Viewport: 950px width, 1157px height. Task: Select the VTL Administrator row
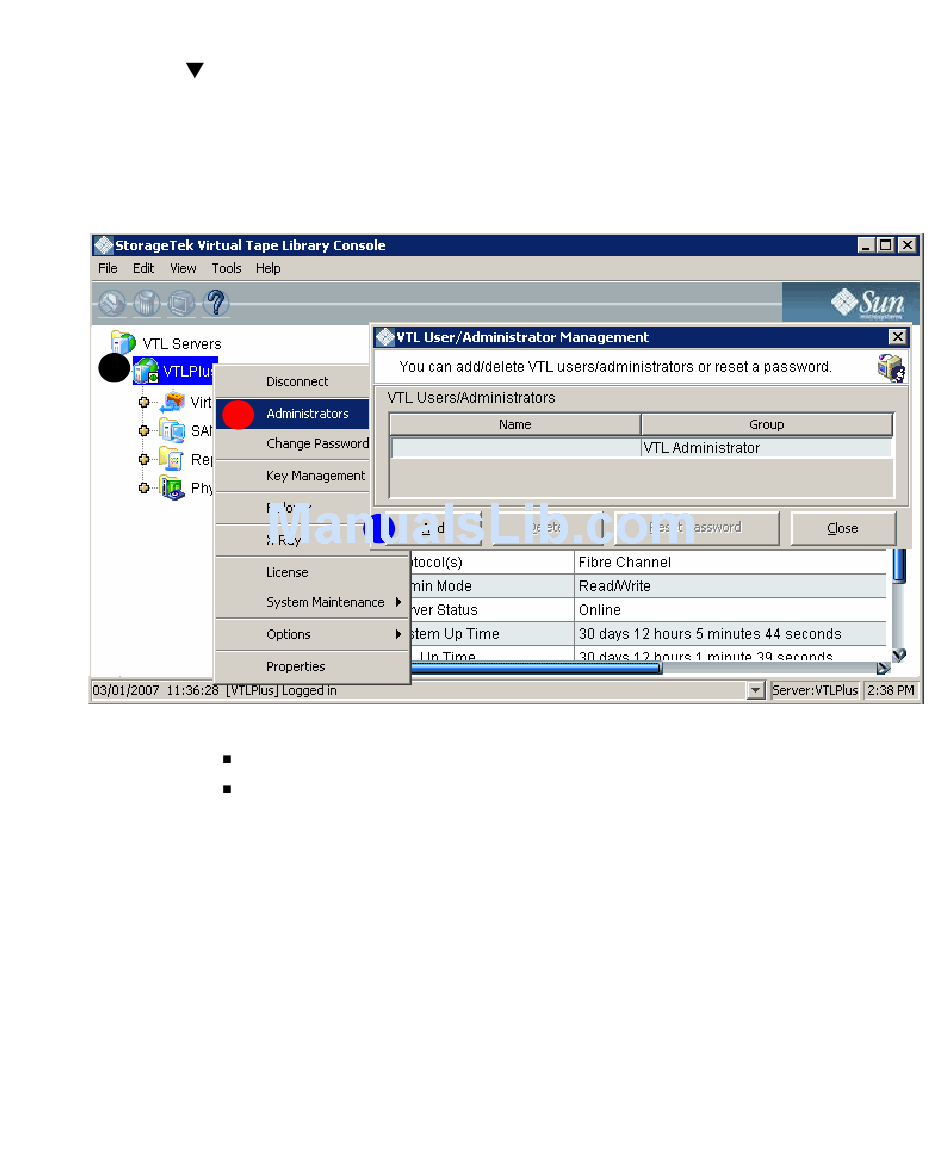tap(641, 448)
